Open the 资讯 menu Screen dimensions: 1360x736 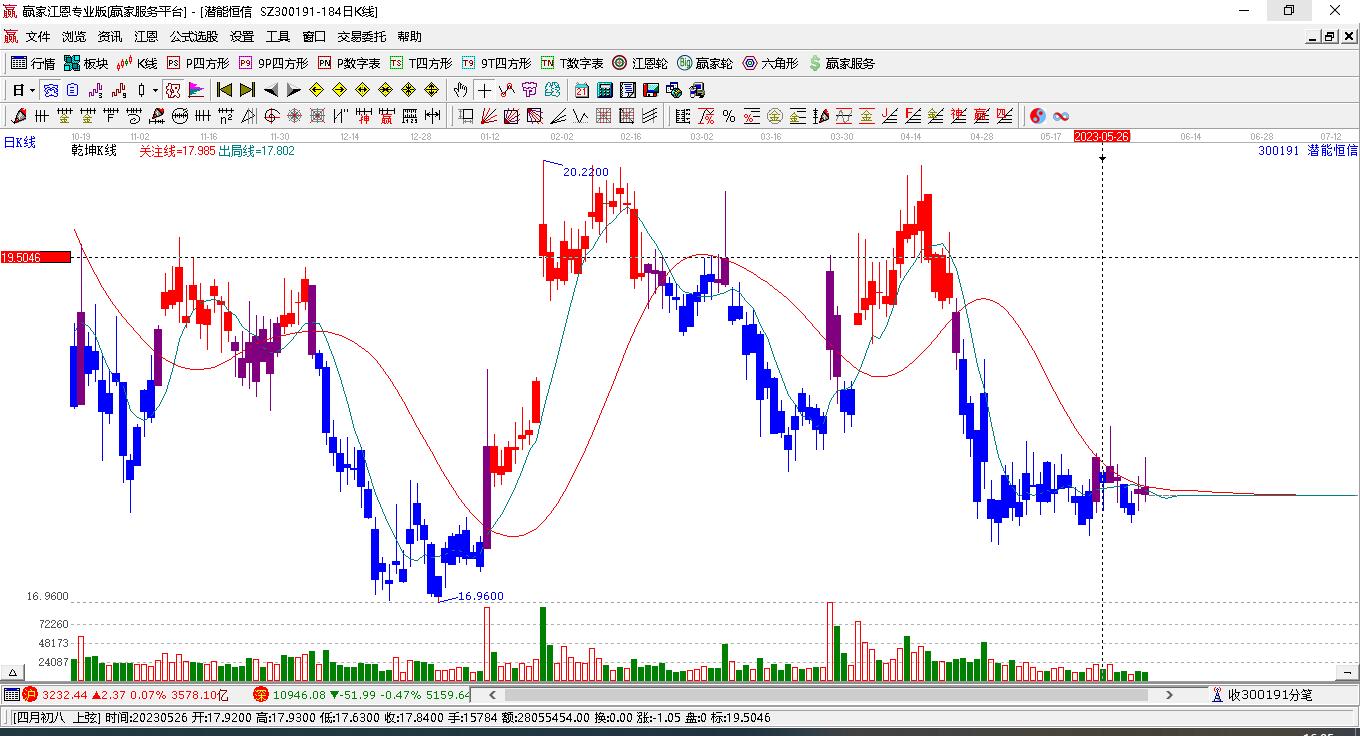(110, 37)
